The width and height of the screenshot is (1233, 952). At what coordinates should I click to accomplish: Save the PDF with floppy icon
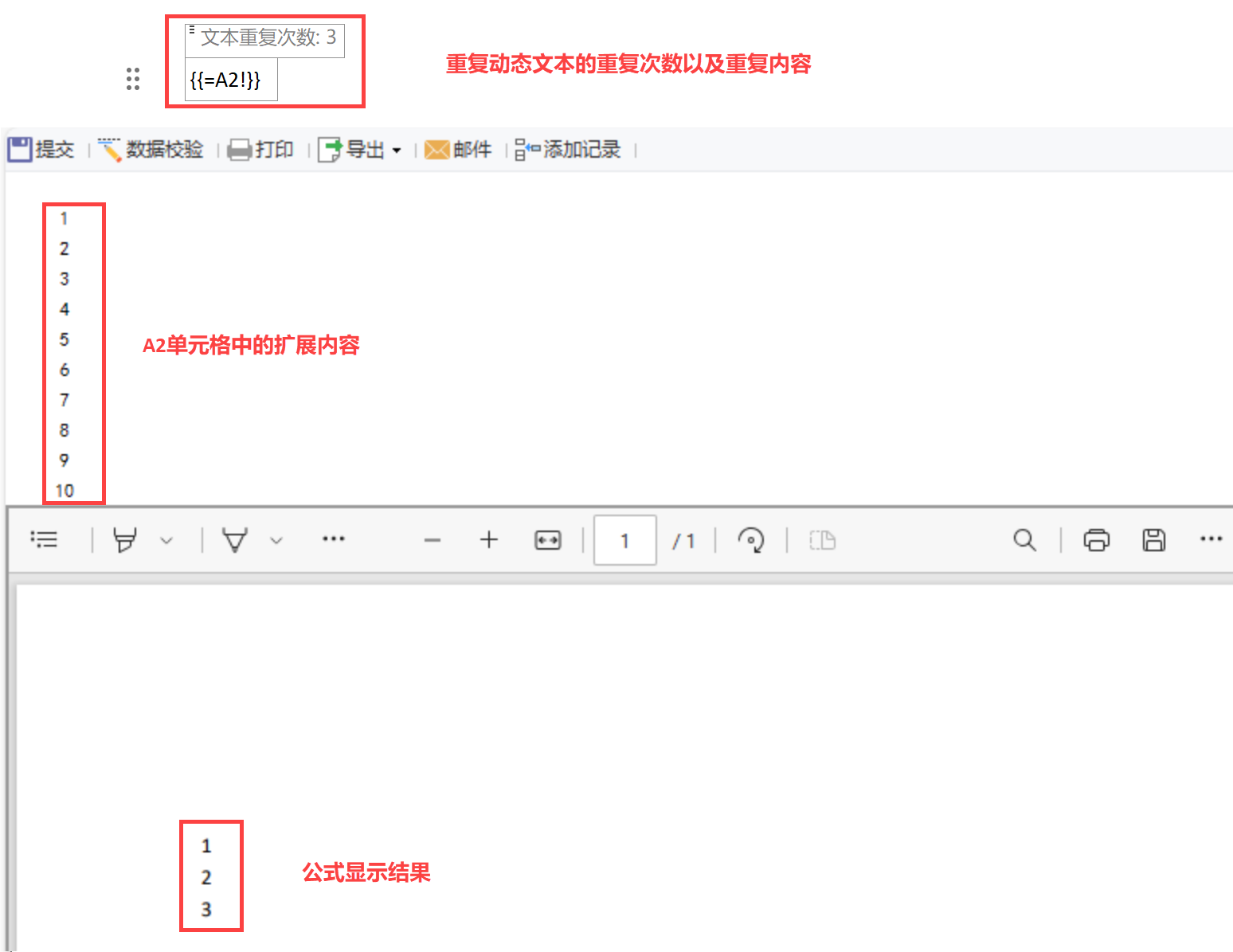point(1153,539)
